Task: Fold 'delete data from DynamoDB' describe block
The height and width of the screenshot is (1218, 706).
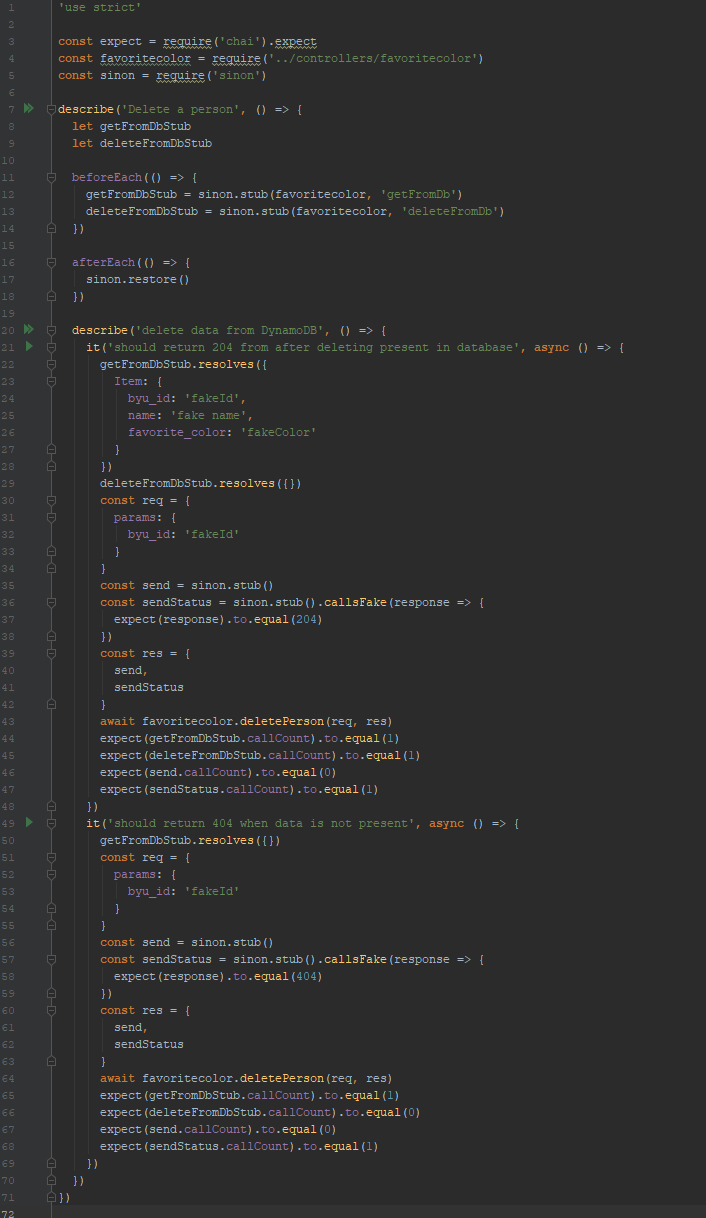Action: point(51,330)
